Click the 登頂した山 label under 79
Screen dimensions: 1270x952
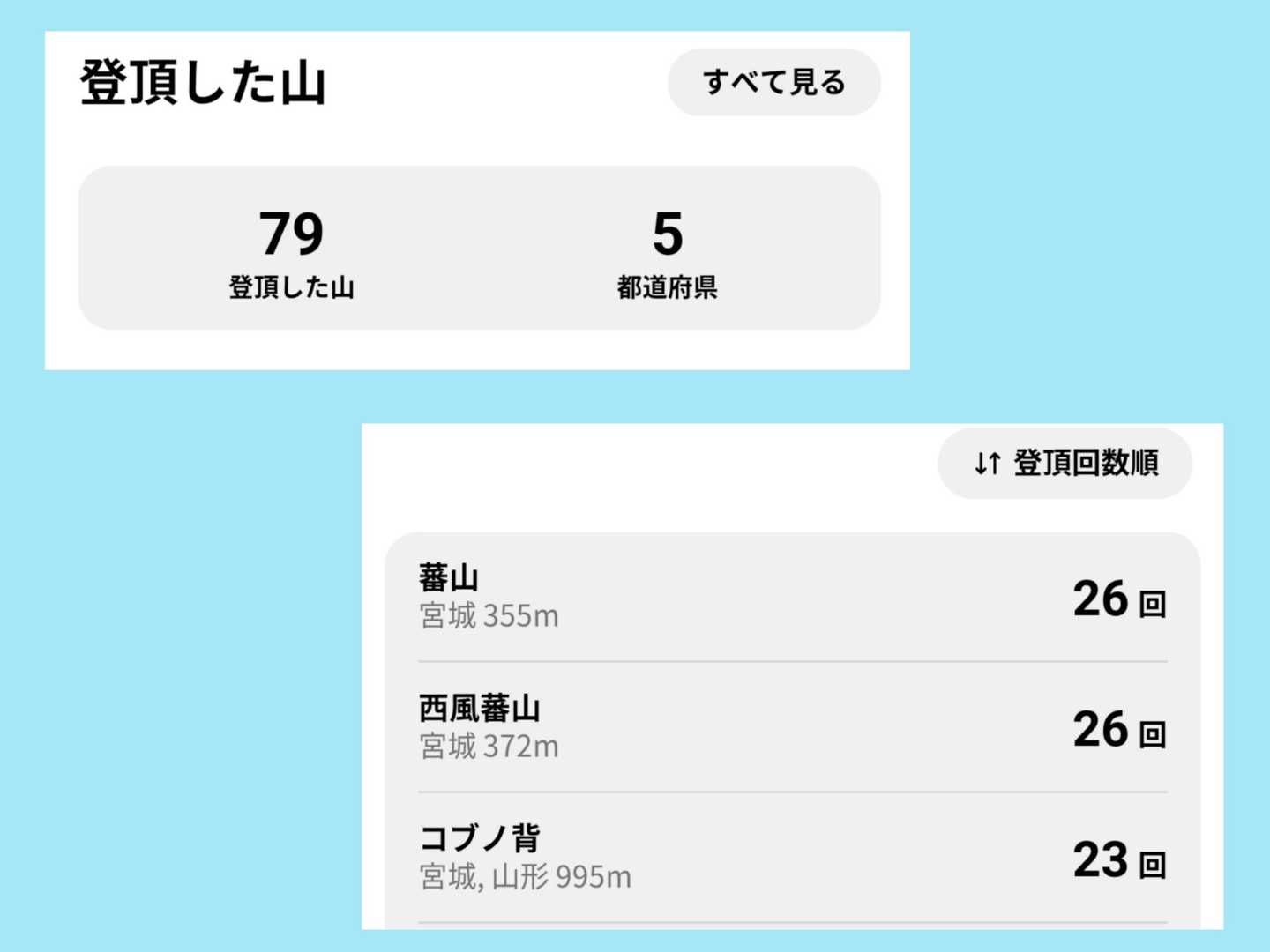click(291, 287)
